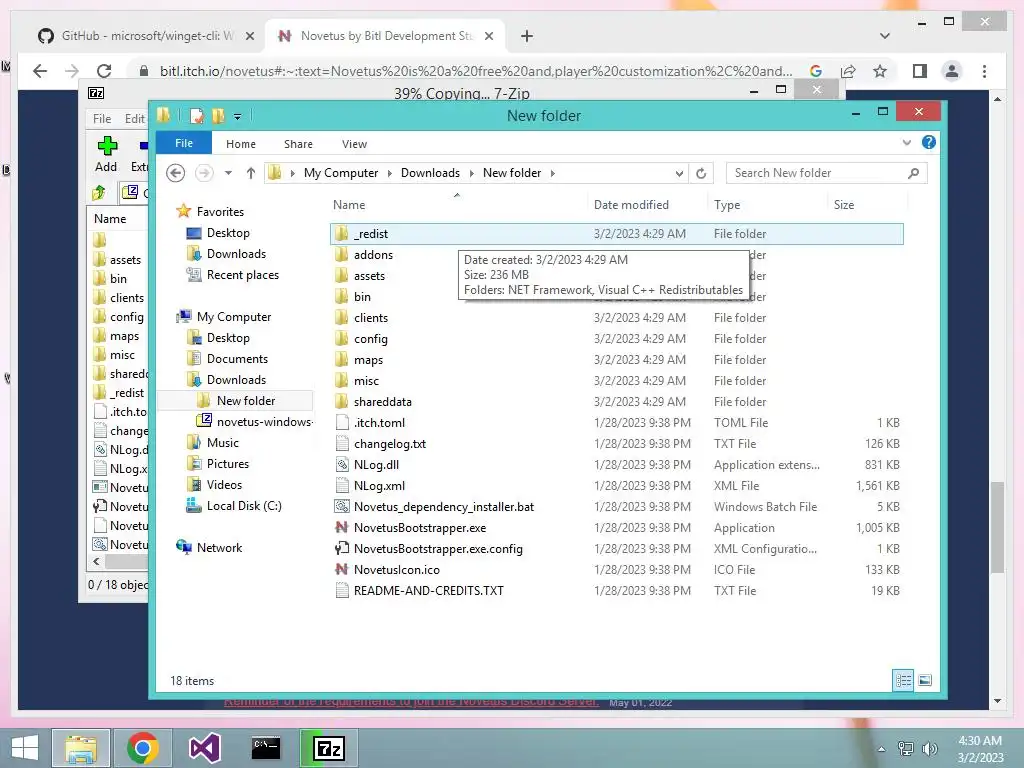Click the Chrome reload page icon

tap(104, 71)
